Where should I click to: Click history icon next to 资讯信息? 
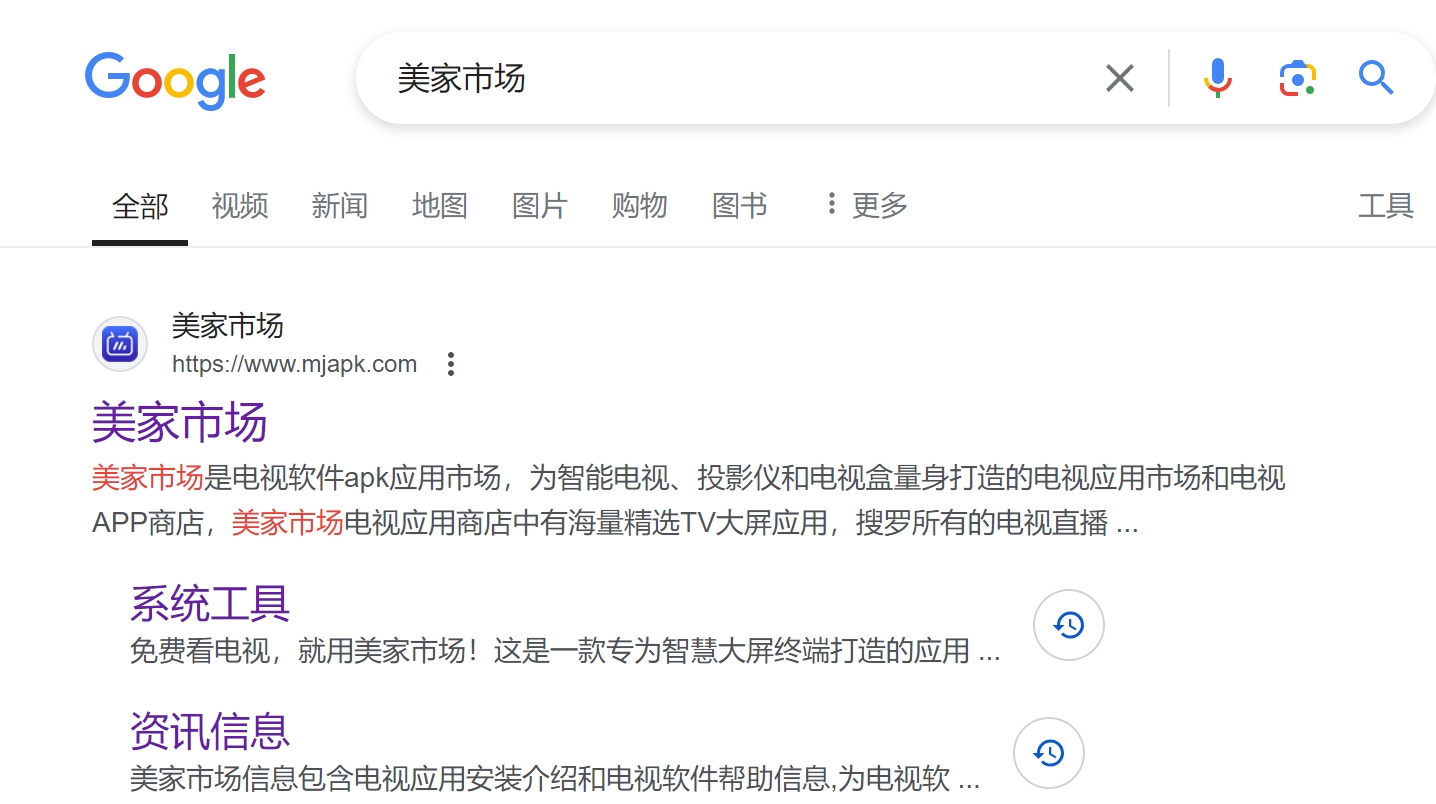pyautogui.click(x=1049, y=753)
